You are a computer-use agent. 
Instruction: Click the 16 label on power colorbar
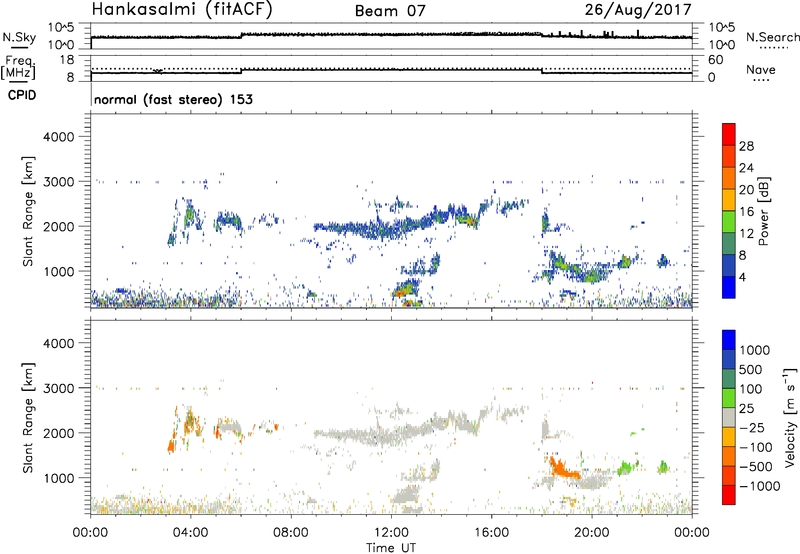[x=746, y=212]
